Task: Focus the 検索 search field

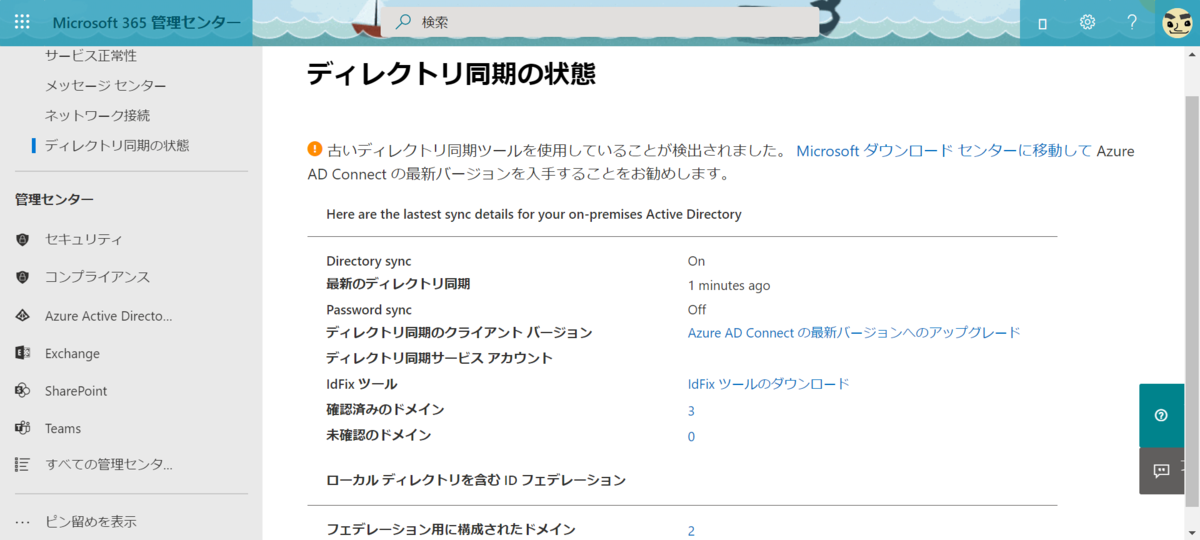Action: (600, 22)
